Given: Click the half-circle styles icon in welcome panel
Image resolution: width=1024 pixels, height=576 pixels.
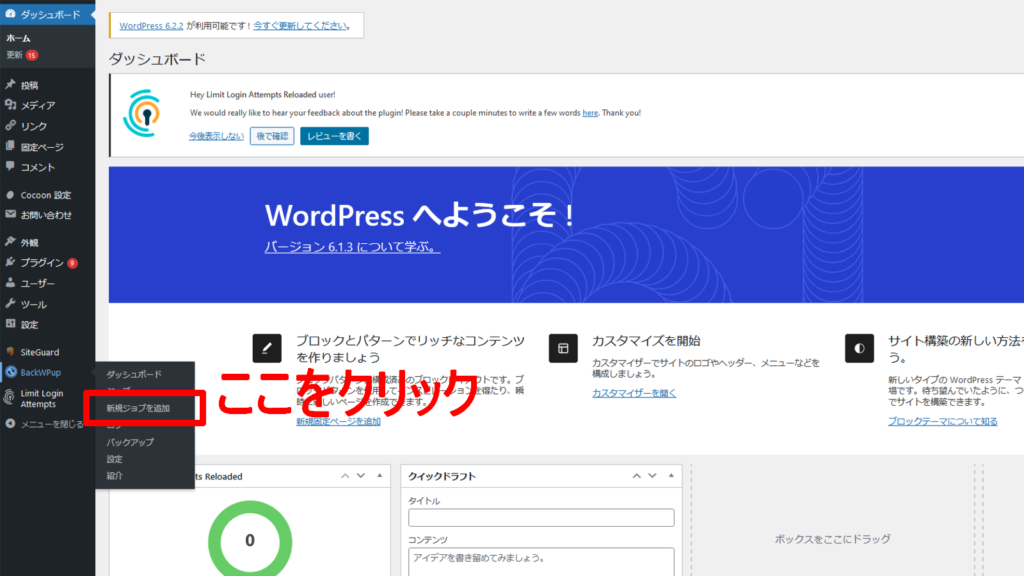Looking at the screenshot, I should pos(859,348).
